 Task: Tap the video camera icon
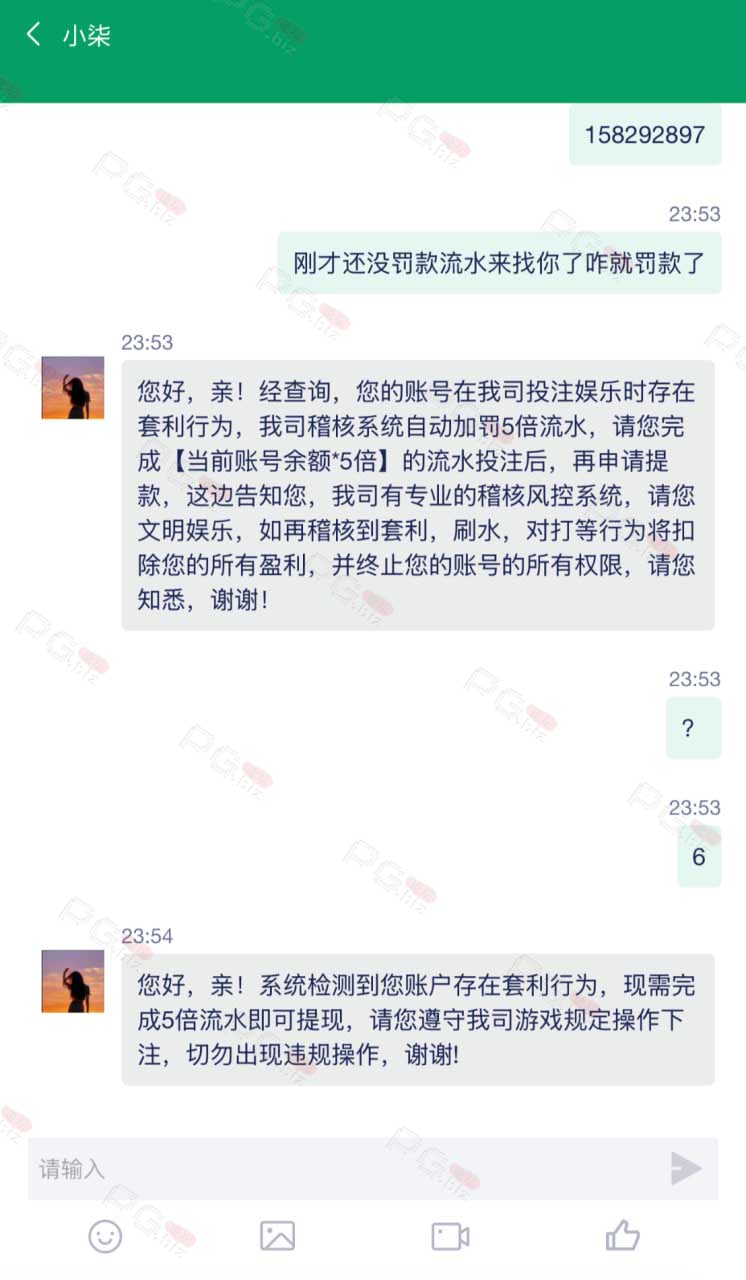pos(450,1236)
